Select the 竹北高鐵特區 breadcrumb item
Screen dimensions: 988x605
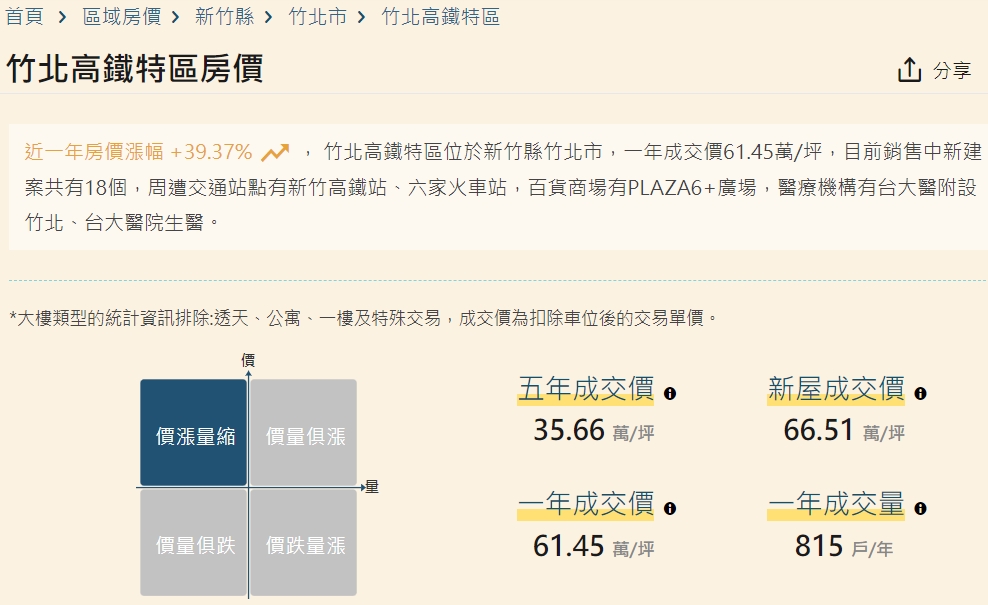440,17
